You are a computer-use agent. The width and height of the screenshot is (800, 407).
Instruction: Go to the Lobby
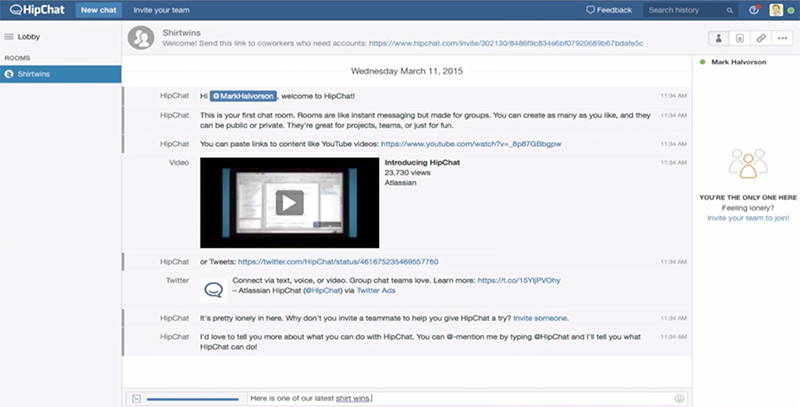30,36
